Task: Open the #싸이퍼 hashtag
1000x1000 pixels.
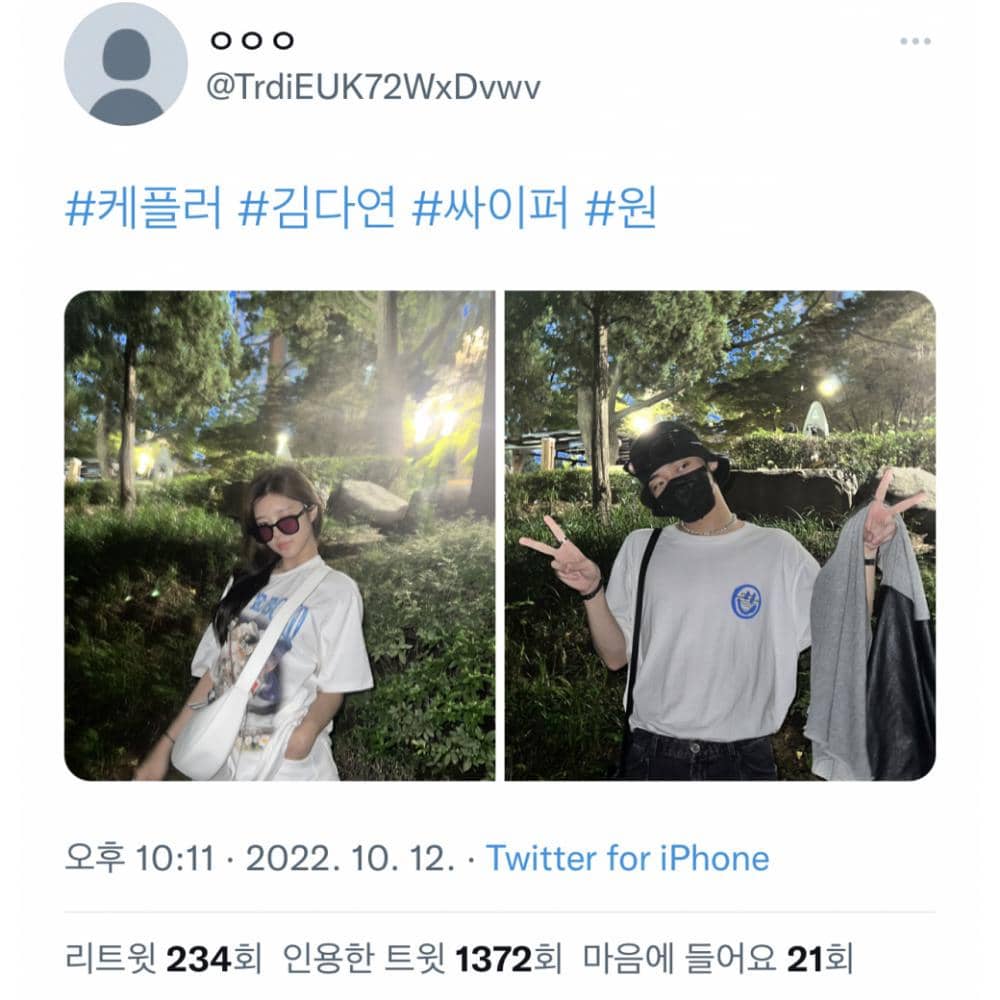Action: 490,207
